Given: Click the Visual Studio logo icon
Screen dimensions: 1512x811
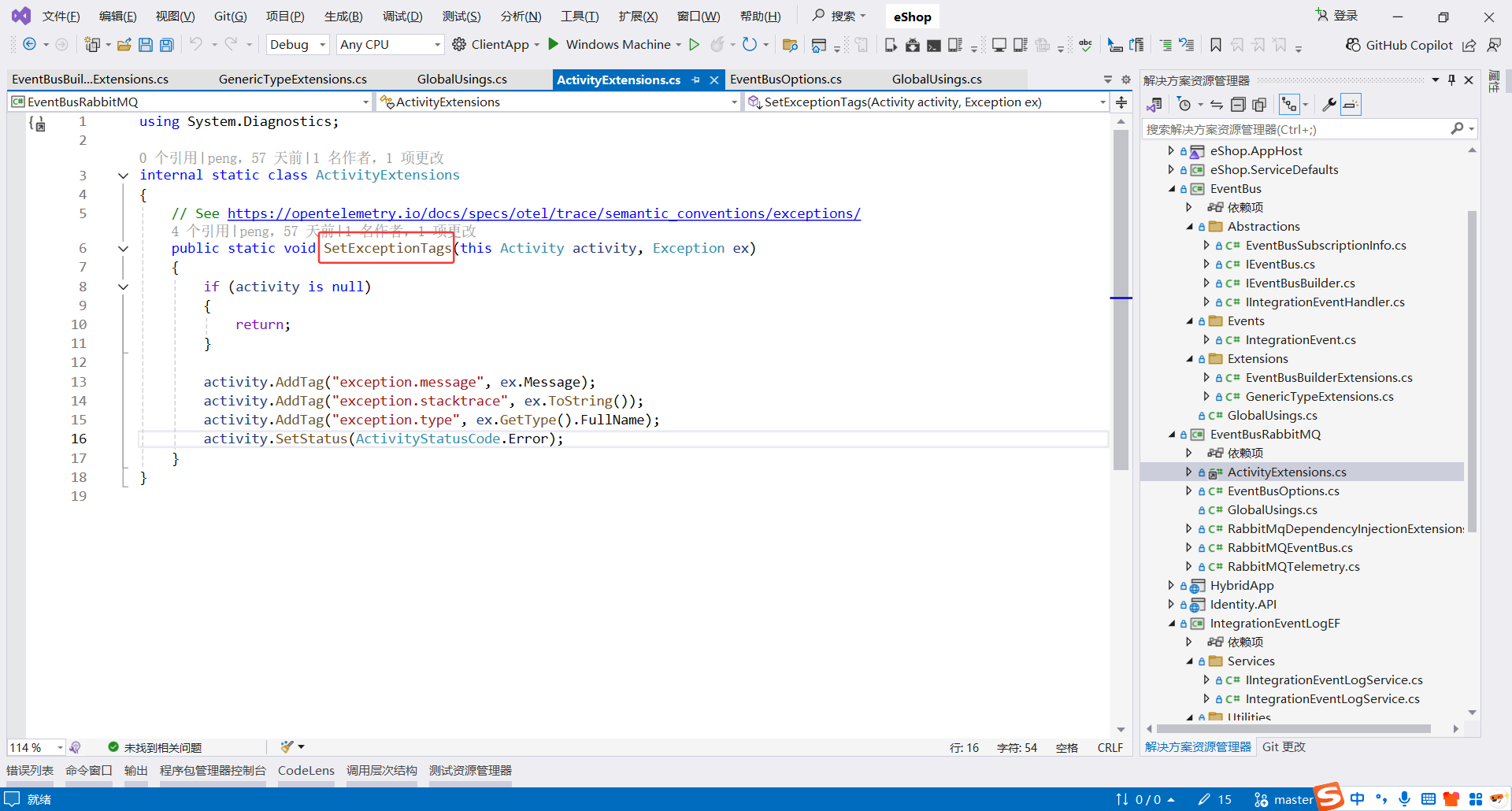Looking at the screenshot, I should click(x=21, y=16).
